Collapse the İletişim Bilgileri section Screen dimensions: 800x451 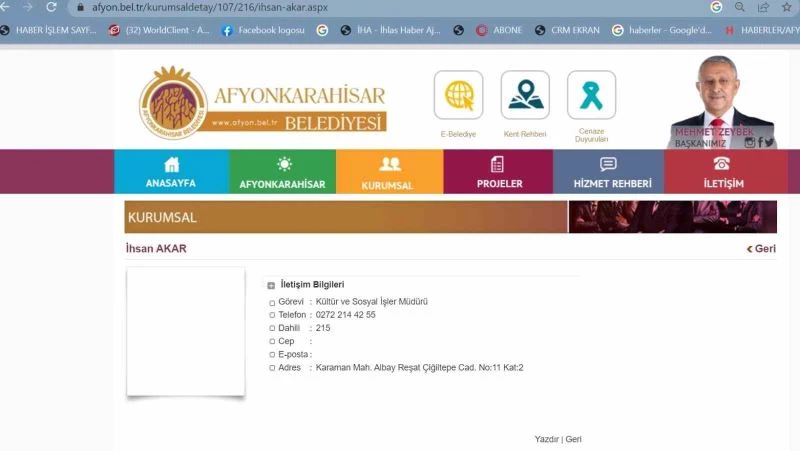pyautogui.click(x=271, y=285)
